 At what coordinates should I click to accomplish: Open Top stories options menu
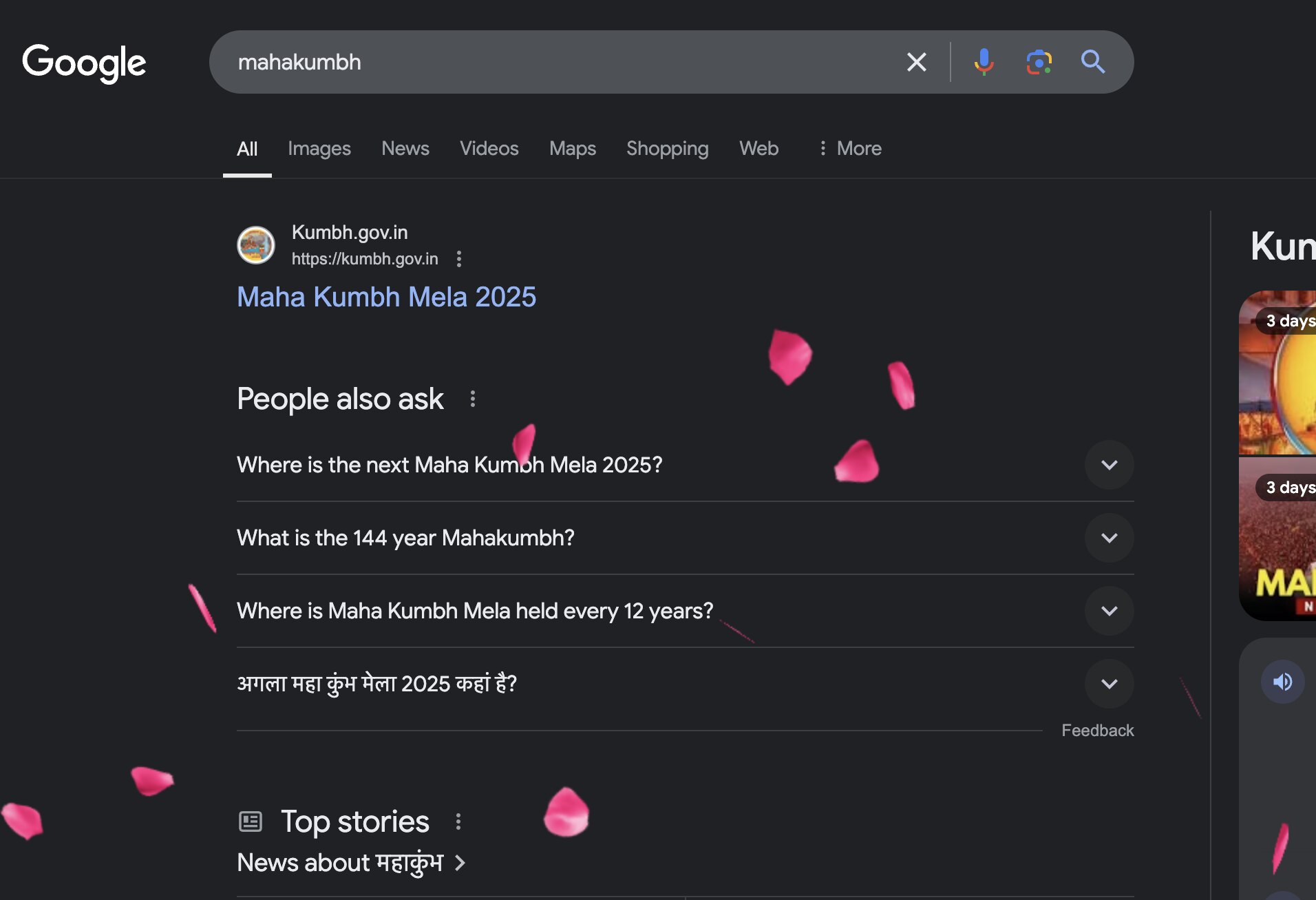[458, 821]
